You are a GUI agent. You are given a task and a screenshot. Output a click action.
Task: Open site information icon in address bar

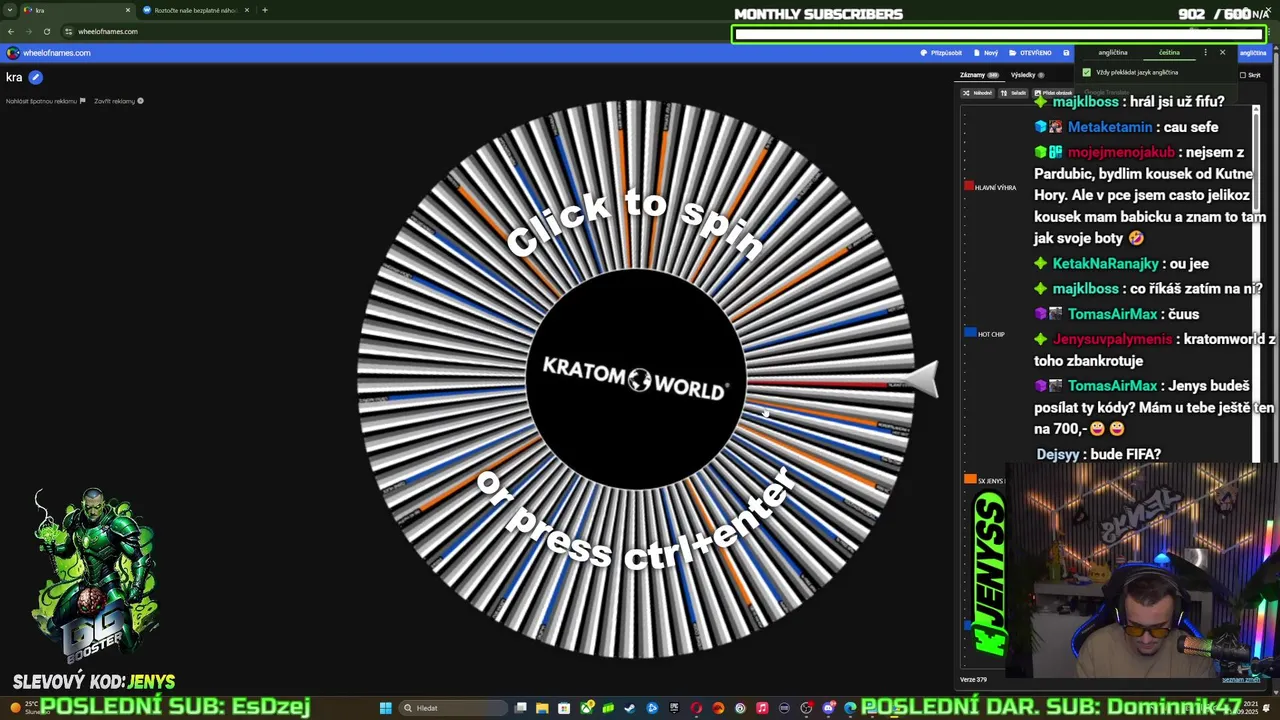point(67,31)
